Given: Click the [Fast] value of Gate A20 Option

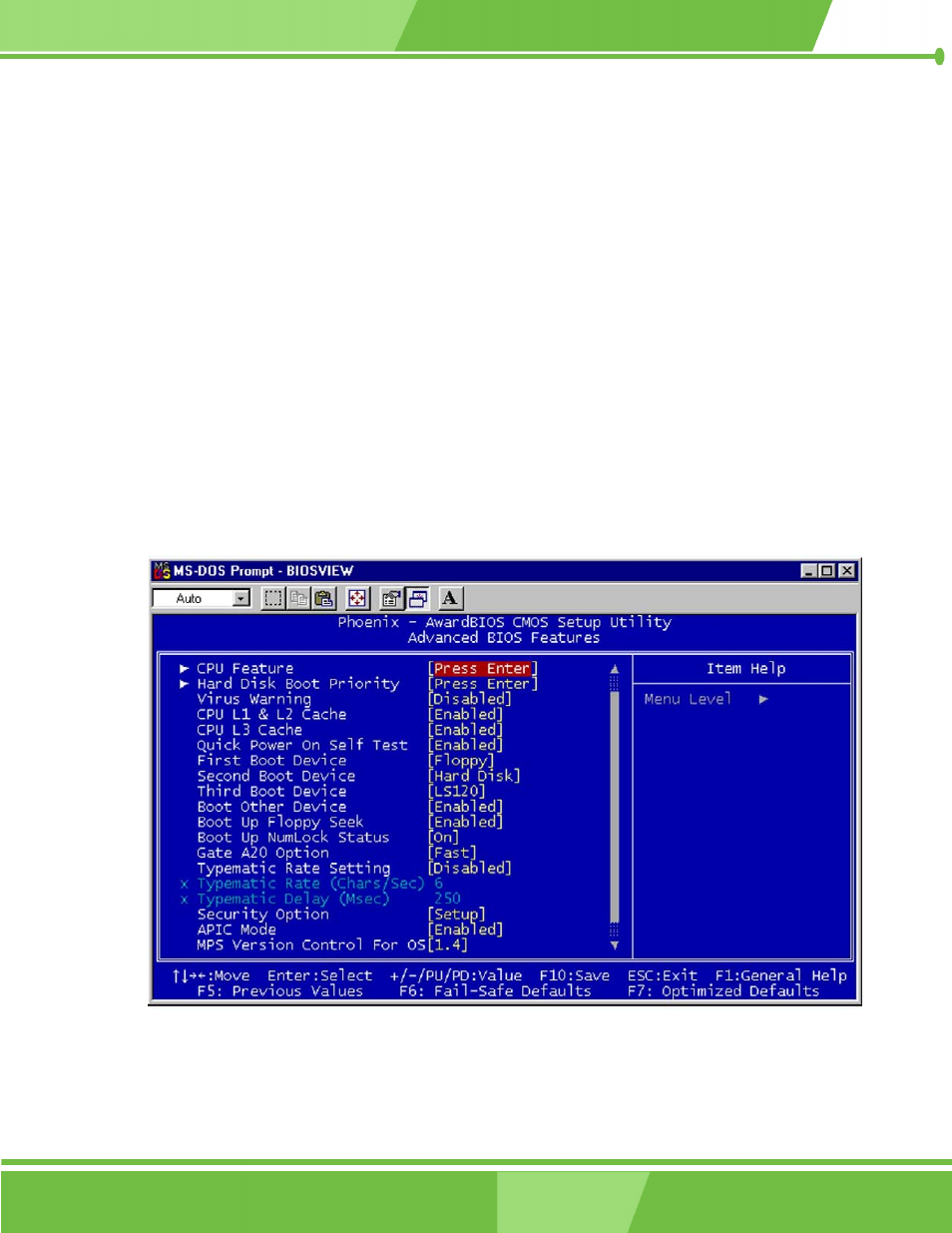Looking at the screenshot, I should click(x=452, y=853).
